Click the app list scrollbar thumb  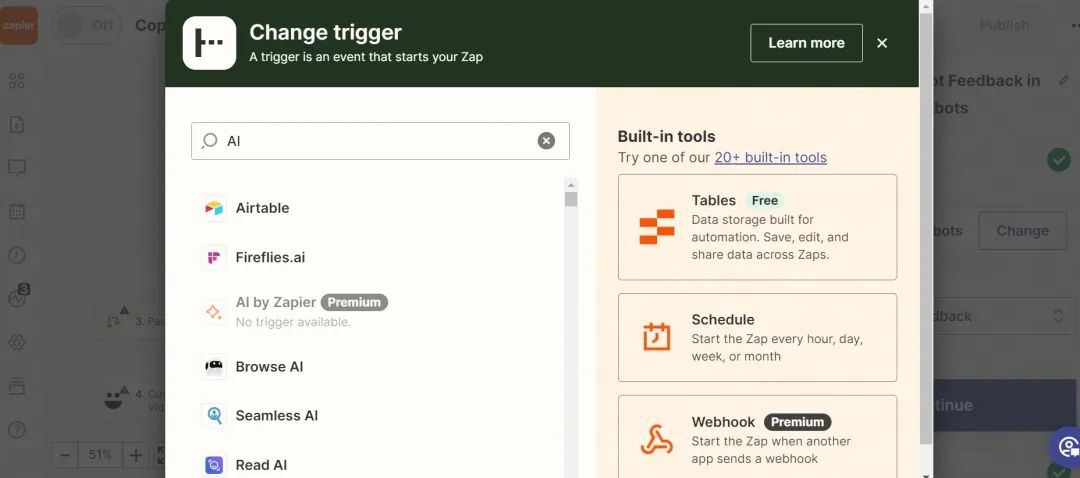(570, 199)
